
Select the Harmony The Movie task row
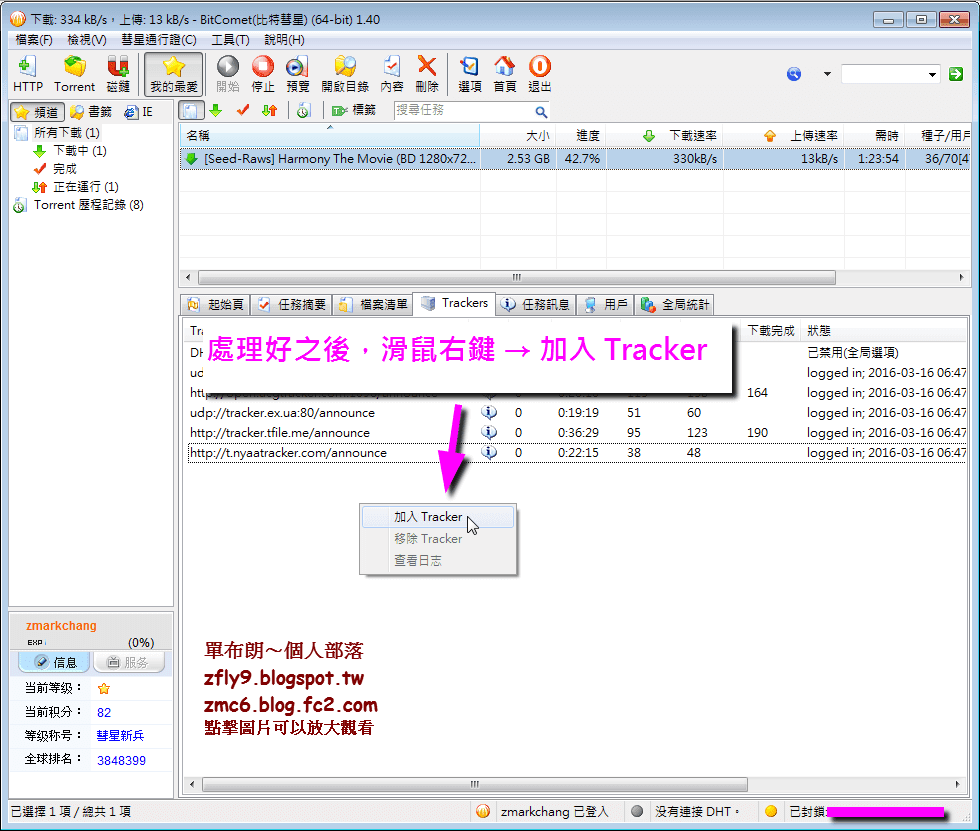(574, 159)
